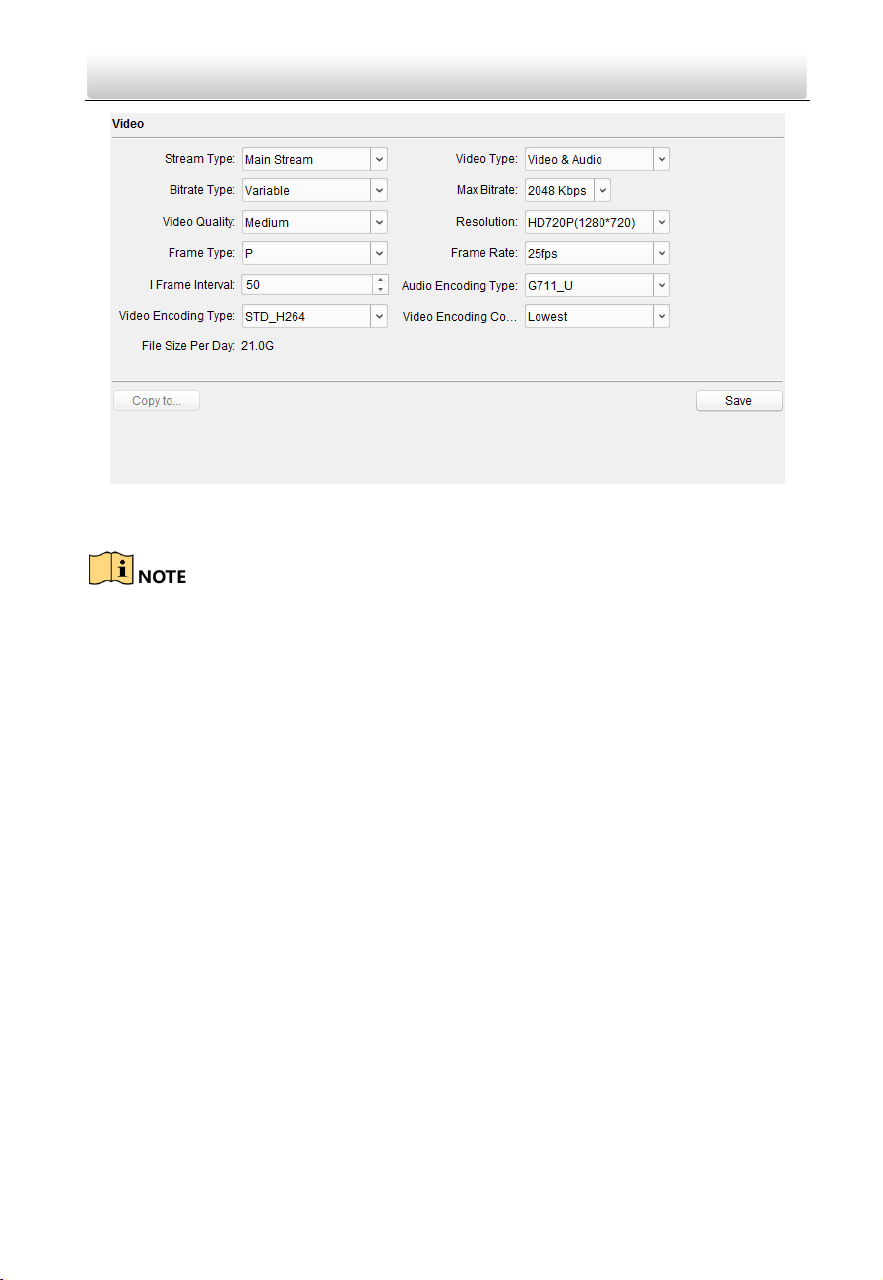
Task: Increase I Frame Interval with up arrow
Action: click(x=380, y=280)
